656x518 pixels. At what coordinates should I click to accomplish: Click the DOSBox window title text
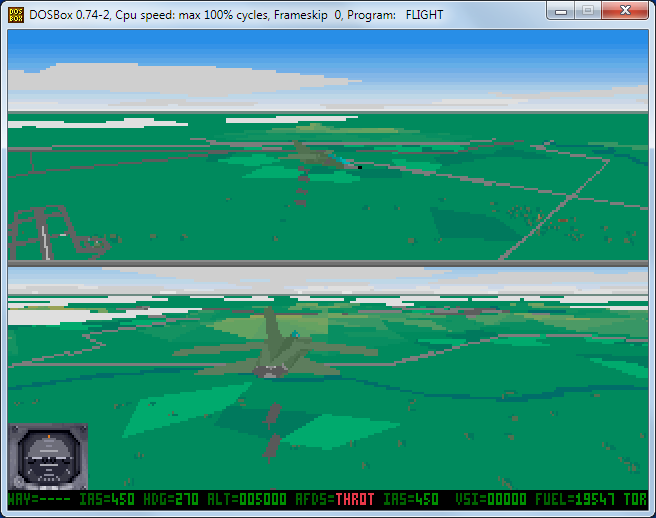(236, 15)
